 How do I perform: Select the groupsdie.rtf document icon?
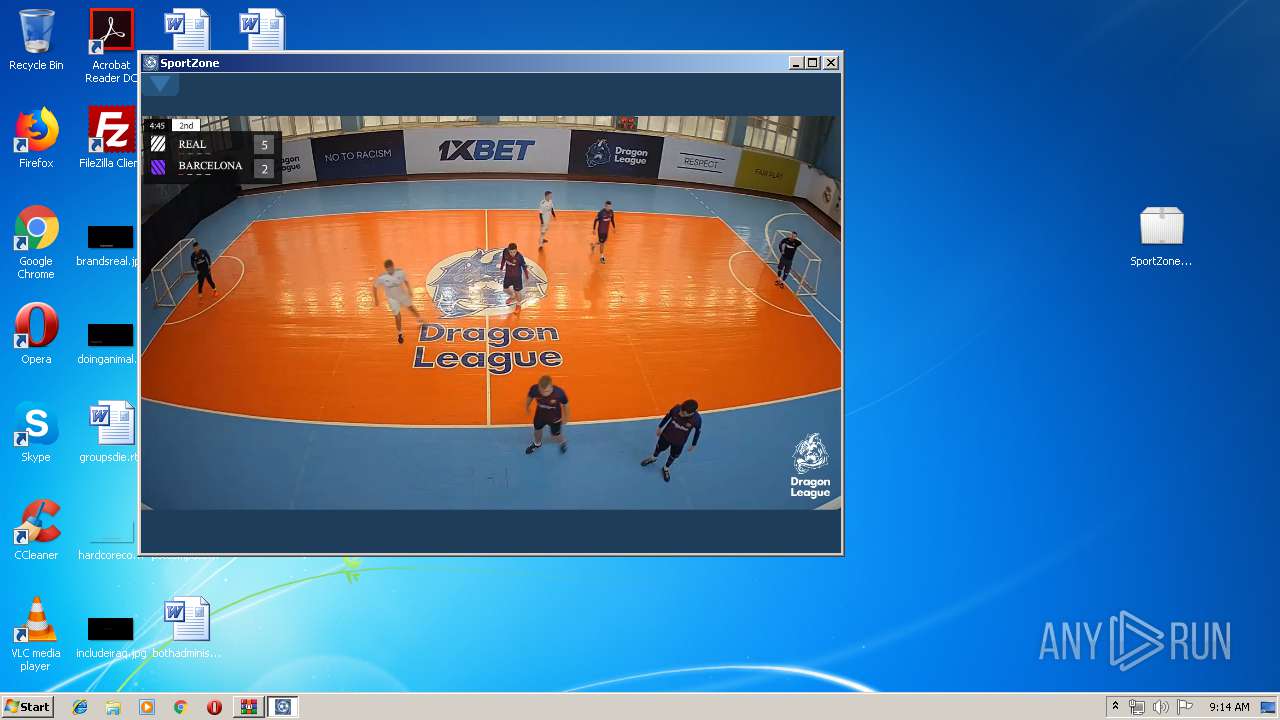coord(110,432)
